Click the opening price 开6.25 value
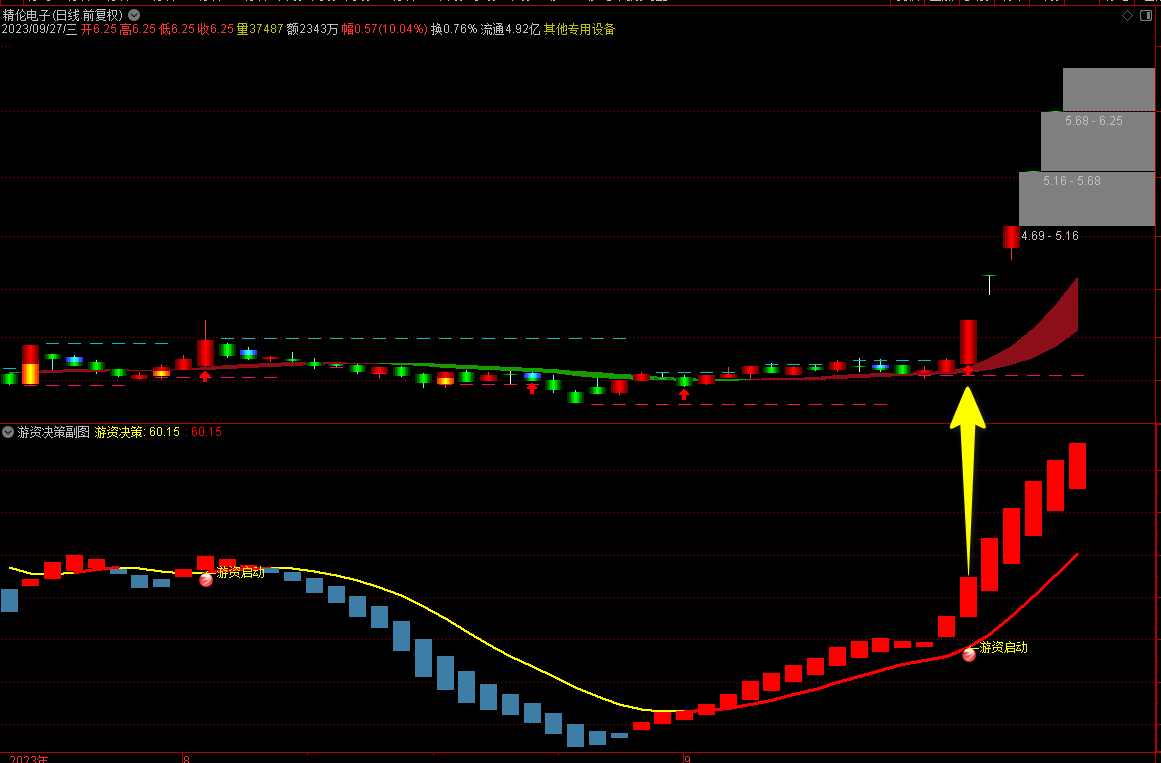 [x=99, y=30]
